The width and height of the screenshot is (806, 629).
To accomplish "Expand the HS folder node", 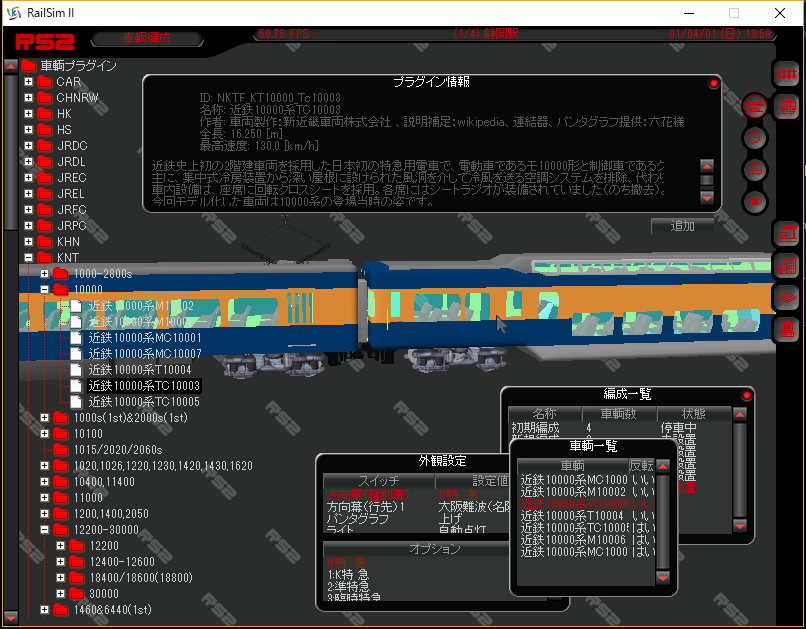I will point(29,130).
